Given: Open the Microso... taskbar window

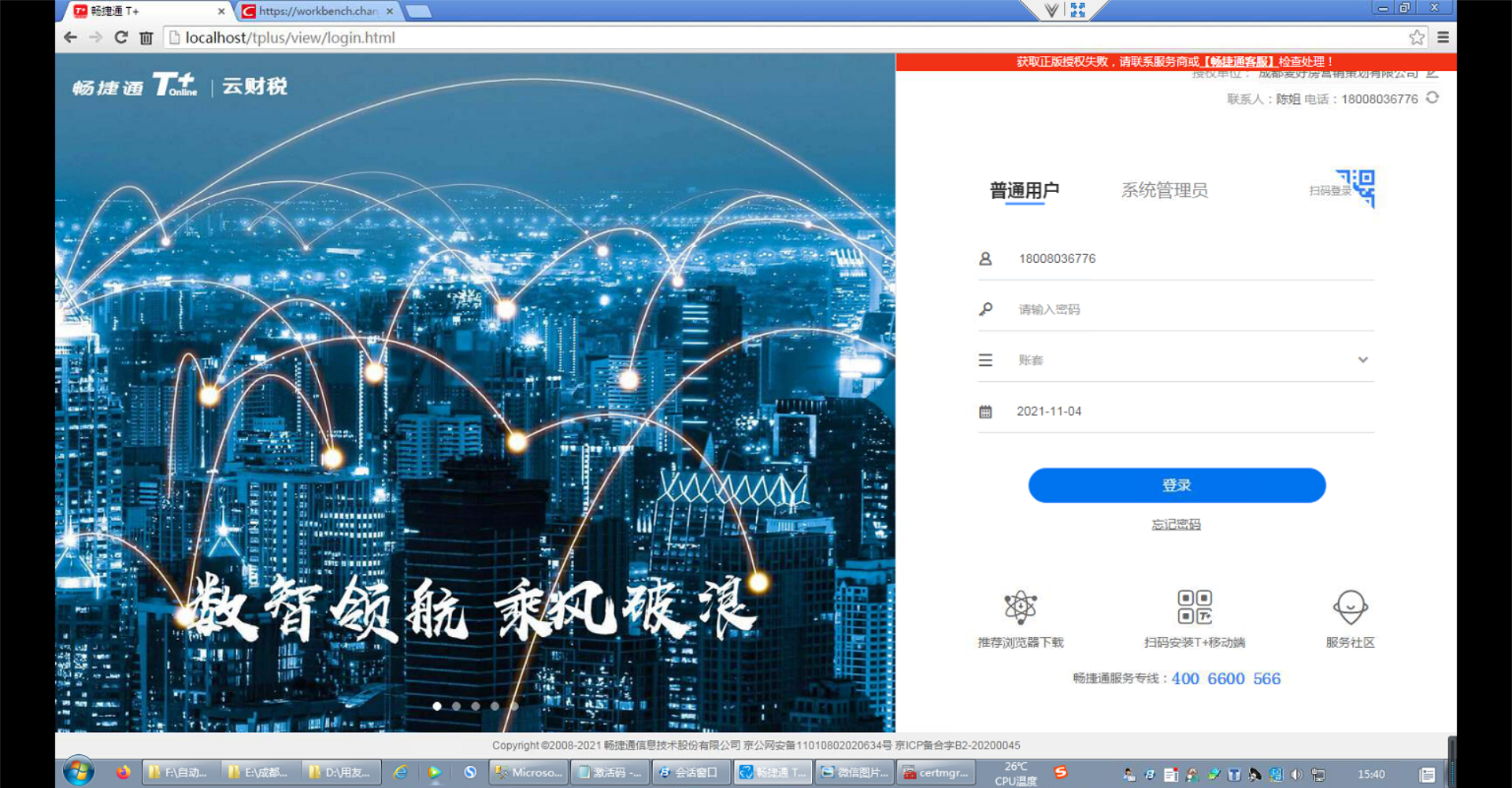Looking at the screenshot, I should (x=528, y=772).
